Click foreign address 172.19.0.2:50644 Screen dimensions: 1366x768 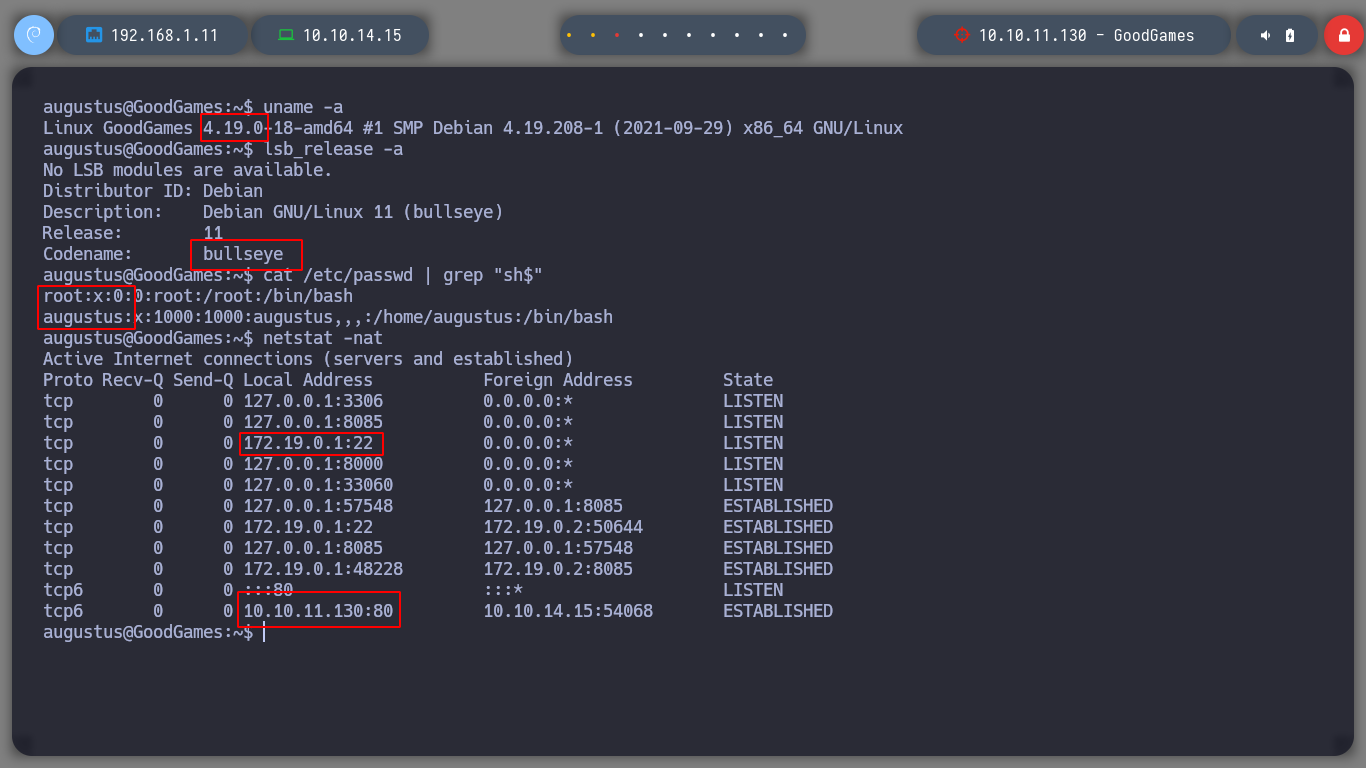pyautogui.click(x=563, y=527)
